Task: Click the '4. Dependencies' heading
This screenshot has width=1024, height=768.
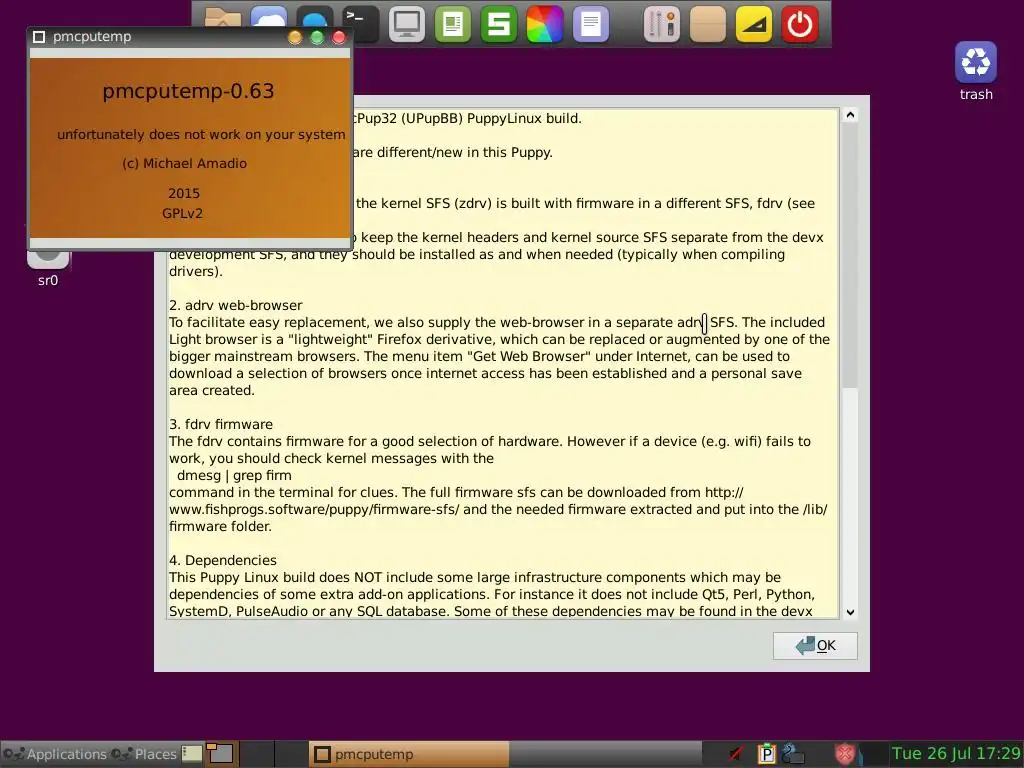Action: coord(223,560)
